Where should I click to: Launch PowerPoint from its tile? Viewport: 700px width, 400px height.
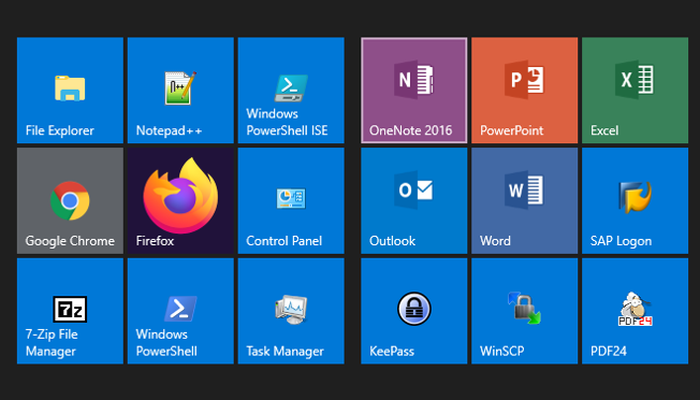525,90
